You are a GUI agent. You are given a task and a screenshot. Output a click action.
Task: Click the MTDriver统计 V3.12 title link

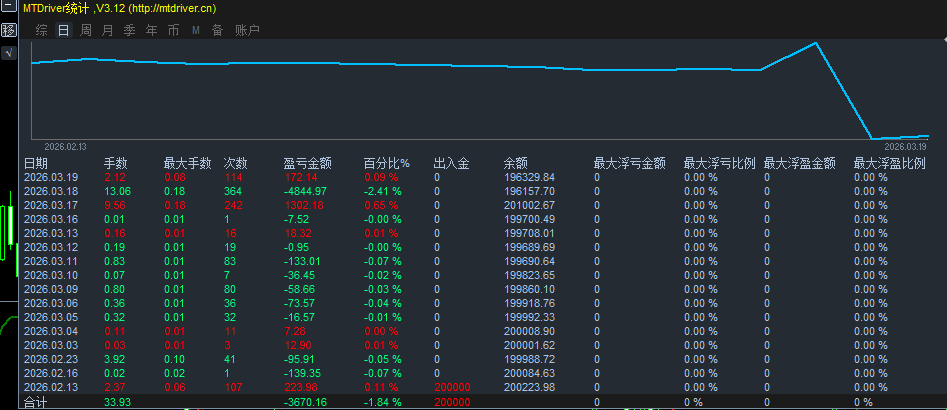119,8
